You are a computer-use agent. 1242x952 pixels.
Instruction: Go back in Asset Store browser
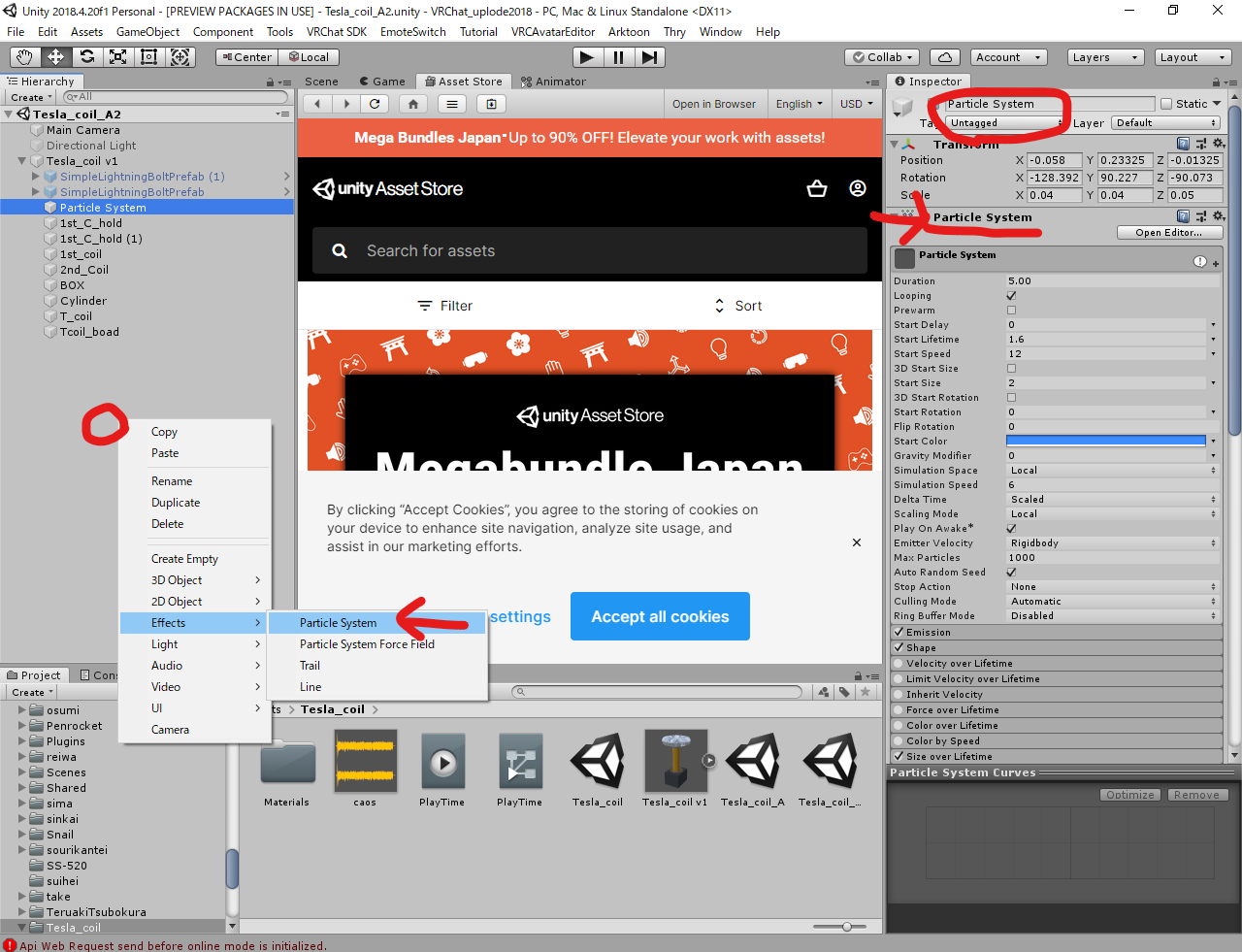pos(317,104)
